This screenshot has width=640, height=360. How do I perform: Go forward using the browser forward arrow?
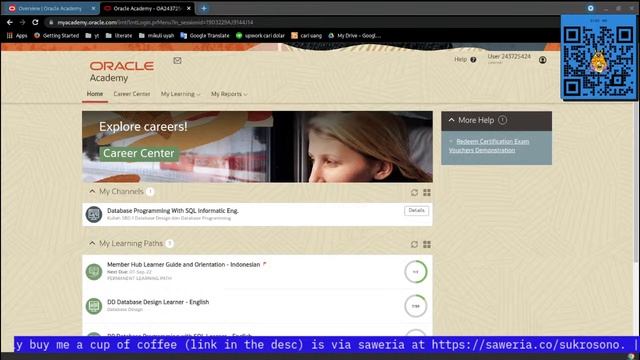point(22,22)
